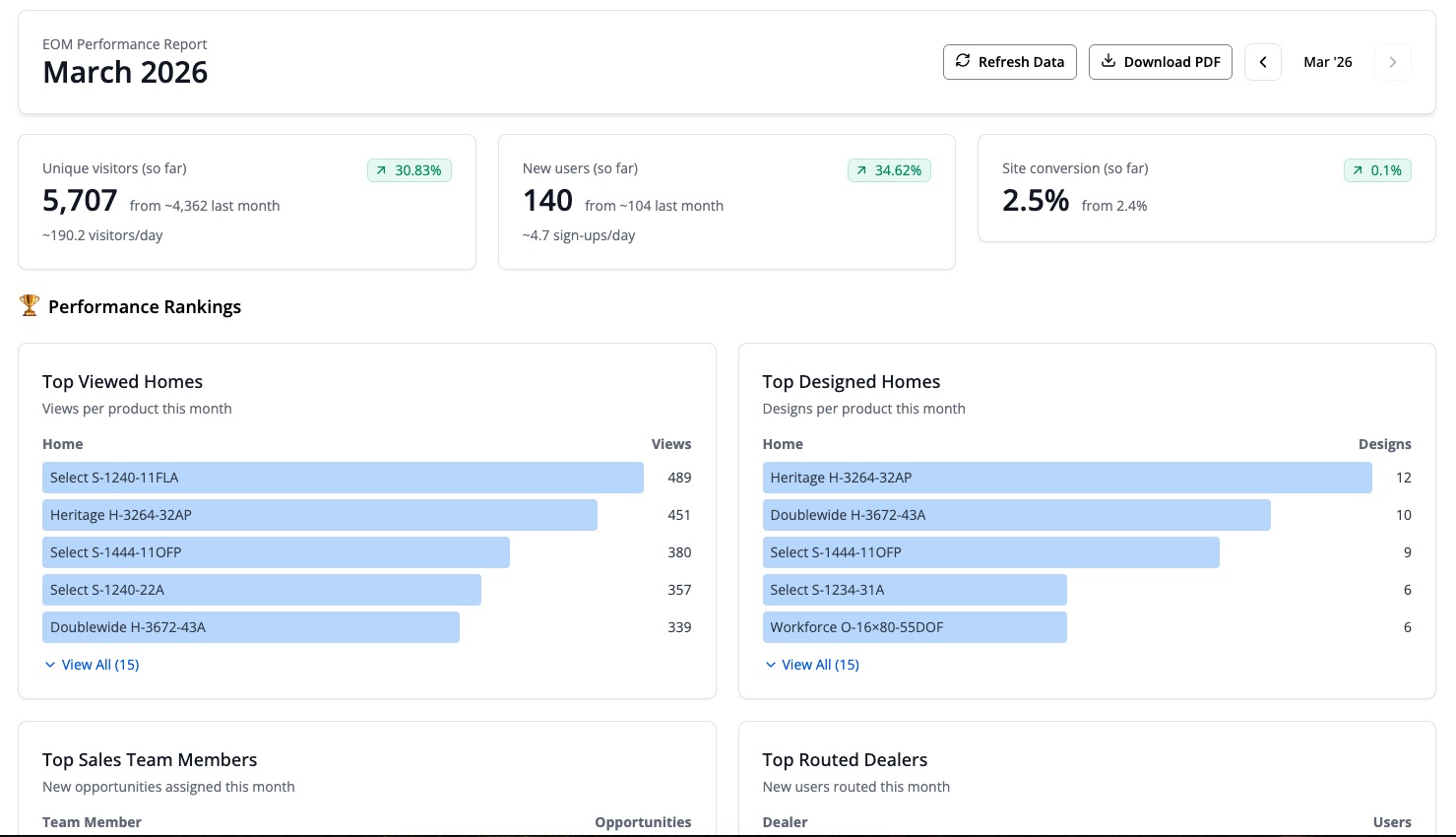Select the Select S-1234-31A designs bar
Image resolution: width=1456 pixels, height=837 pixels.
pyautogui.click(x=914, y=590)
